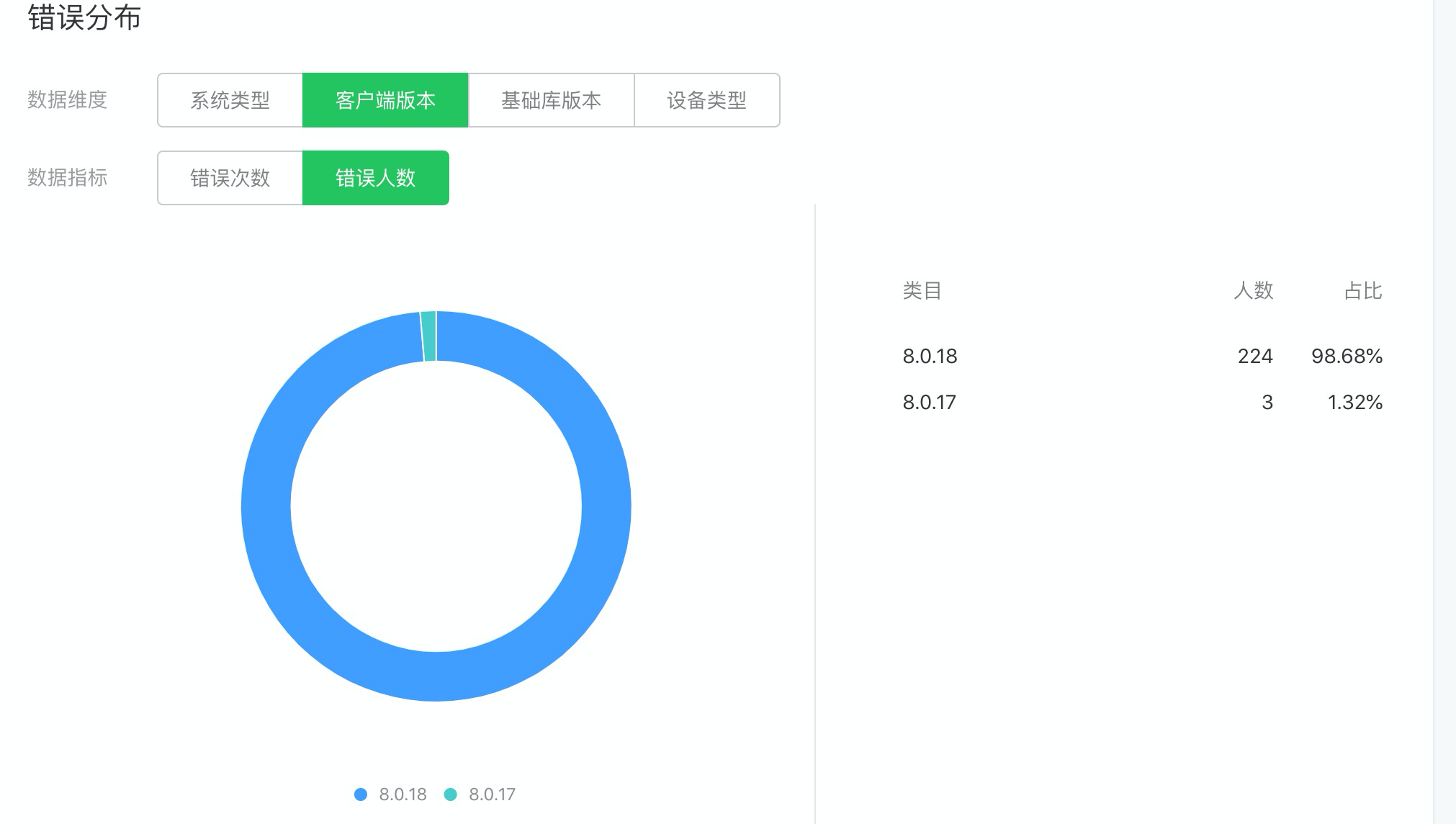The height and width of the screenshot is (824, 1456).
Task: Open the 基础库版本 dimension tab
Action: tap(551, 100)
